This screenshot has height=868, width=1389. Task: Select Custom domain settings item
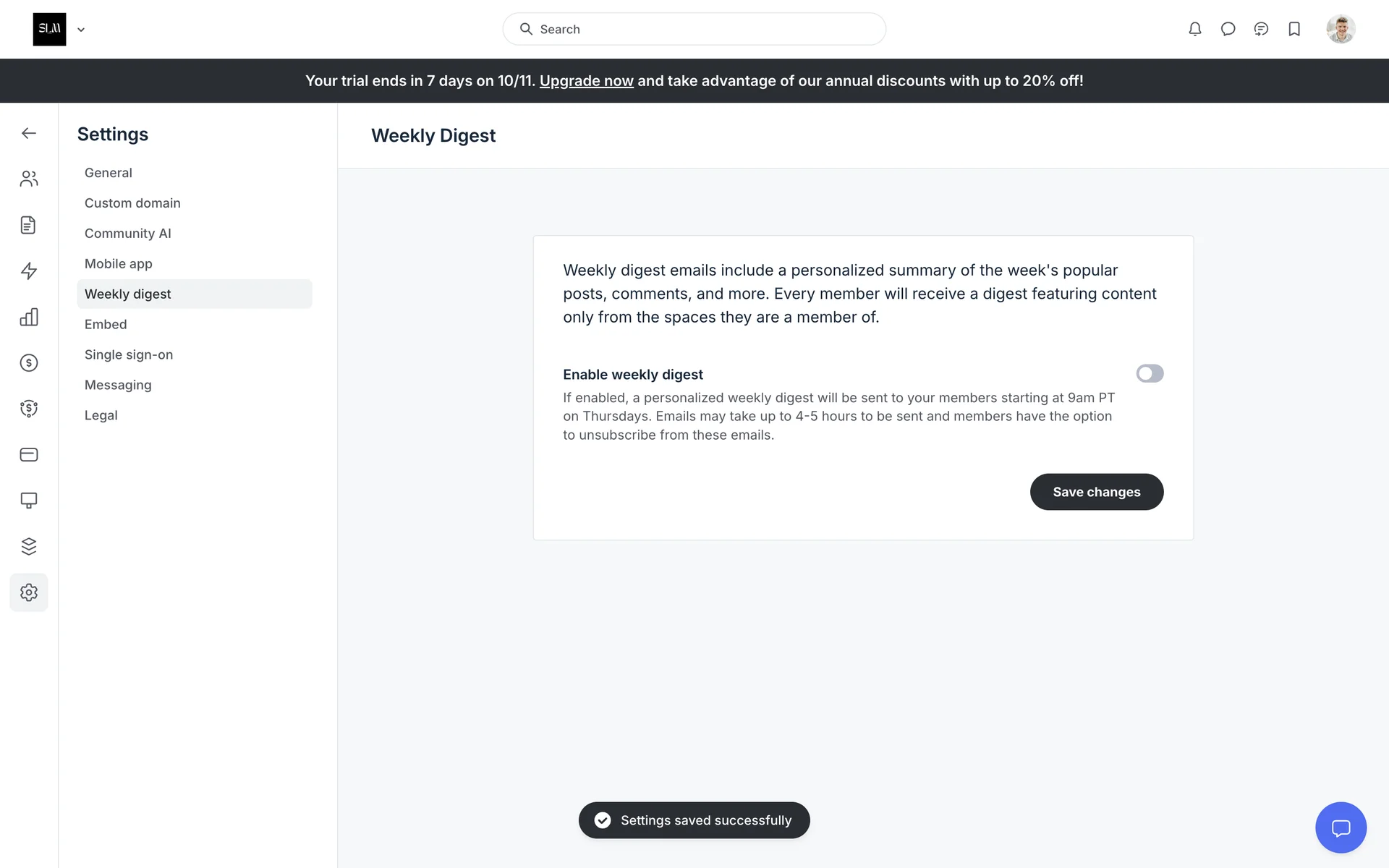pos(132,203)
